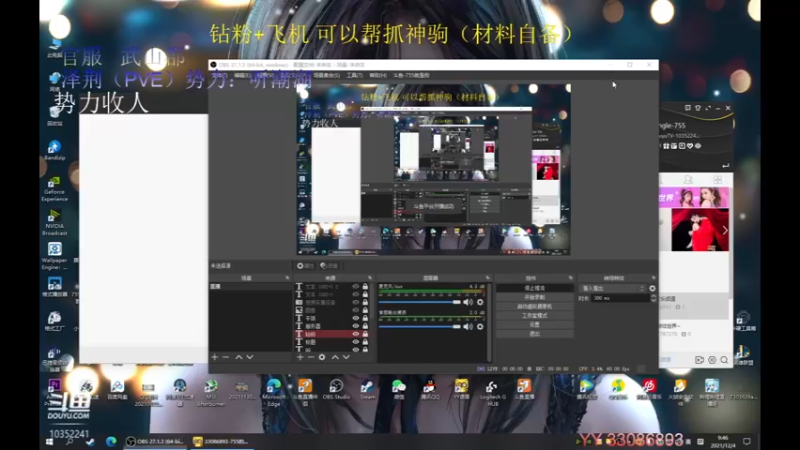The image size is (800, 450).
Task: Pop out the 来源 dock panel
Action: (370, 278)
